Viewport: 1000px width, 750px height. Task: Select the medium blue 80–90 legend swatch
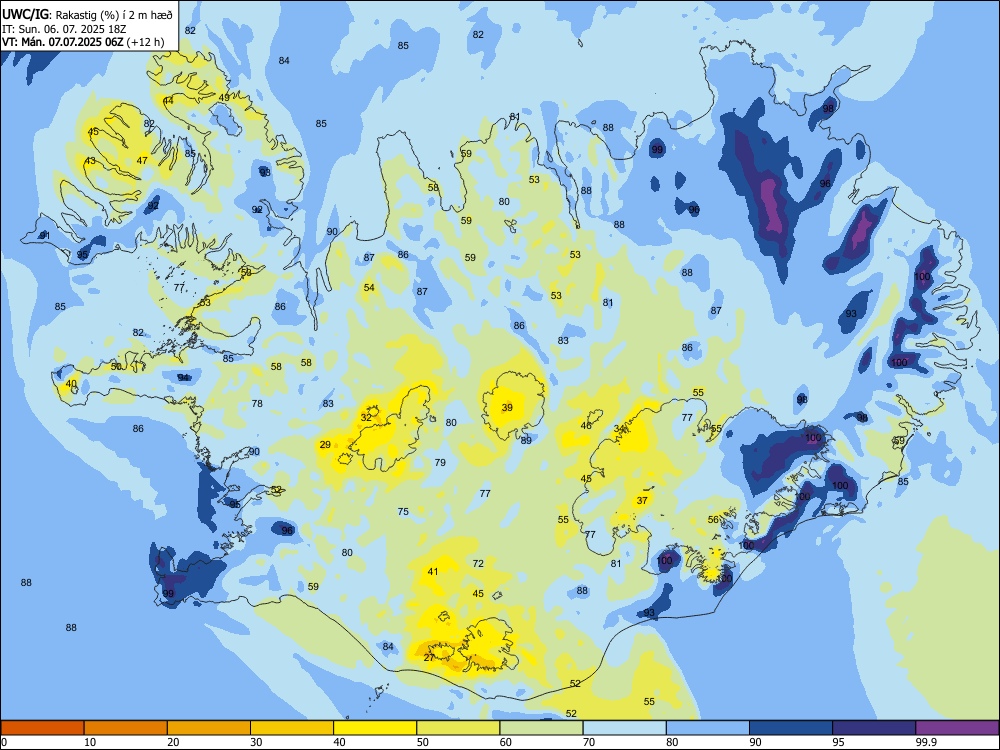(x=707, y=728)
